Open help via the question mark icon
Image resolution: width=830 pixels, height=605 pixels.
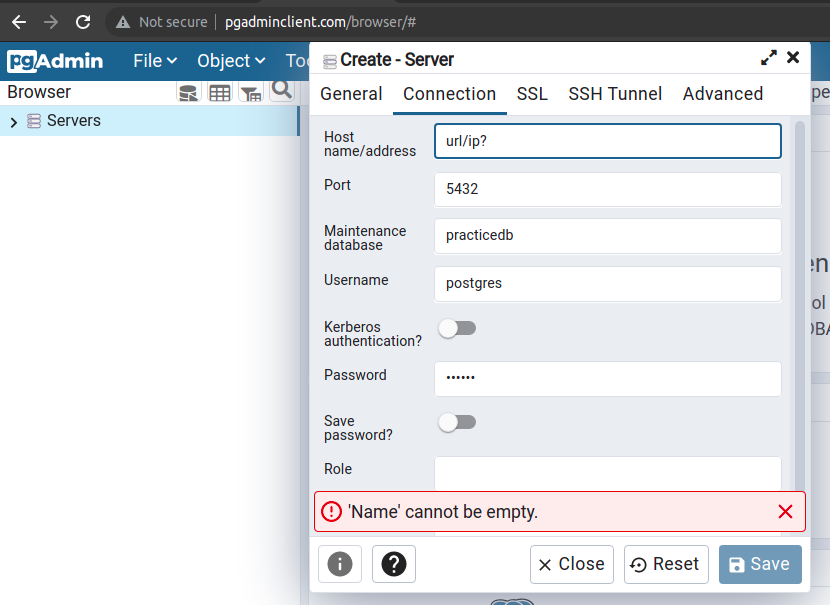pos(394,564)
